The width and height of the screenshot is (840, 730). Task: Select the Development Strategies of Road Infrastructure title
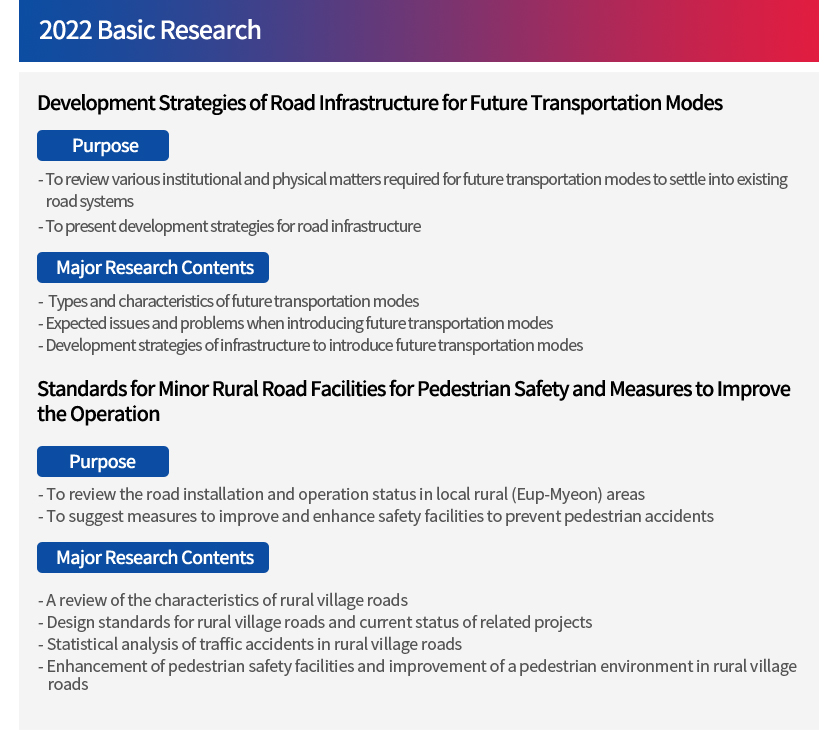pos(380,103)
